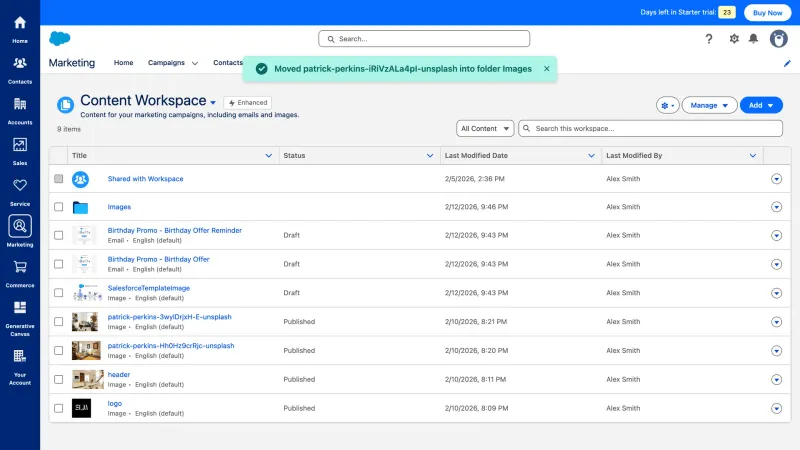Click the Content Workspace page icon
Image resolution: width=800 pixels, height=450 pixels.
tap(65, 105)
